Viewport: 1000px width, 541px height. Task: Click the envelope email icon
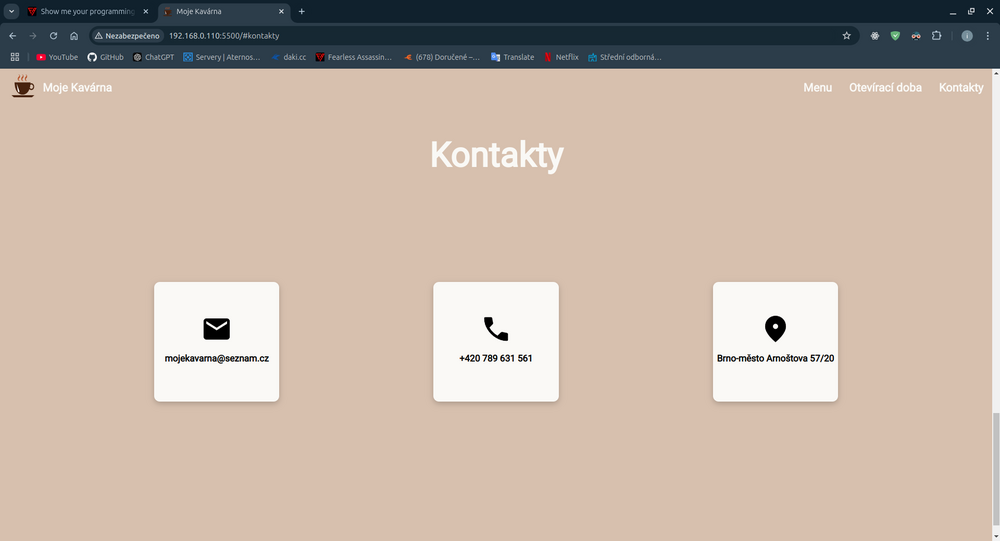216,329
